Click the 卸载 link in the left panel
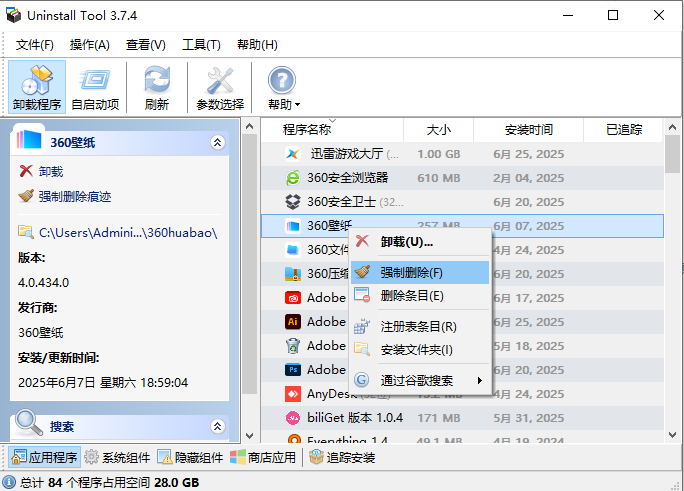The width and height of the screenshot is (684, 491). click(x=51, y=172)
